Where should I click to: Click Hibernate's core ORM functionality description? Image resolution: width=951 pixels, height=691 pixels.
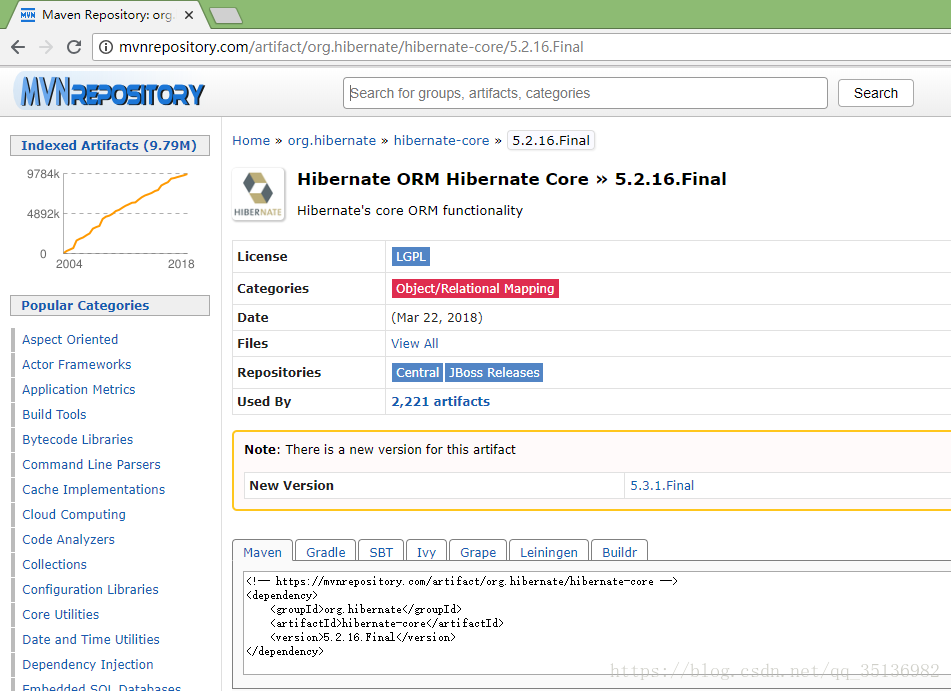coord(410,211)
